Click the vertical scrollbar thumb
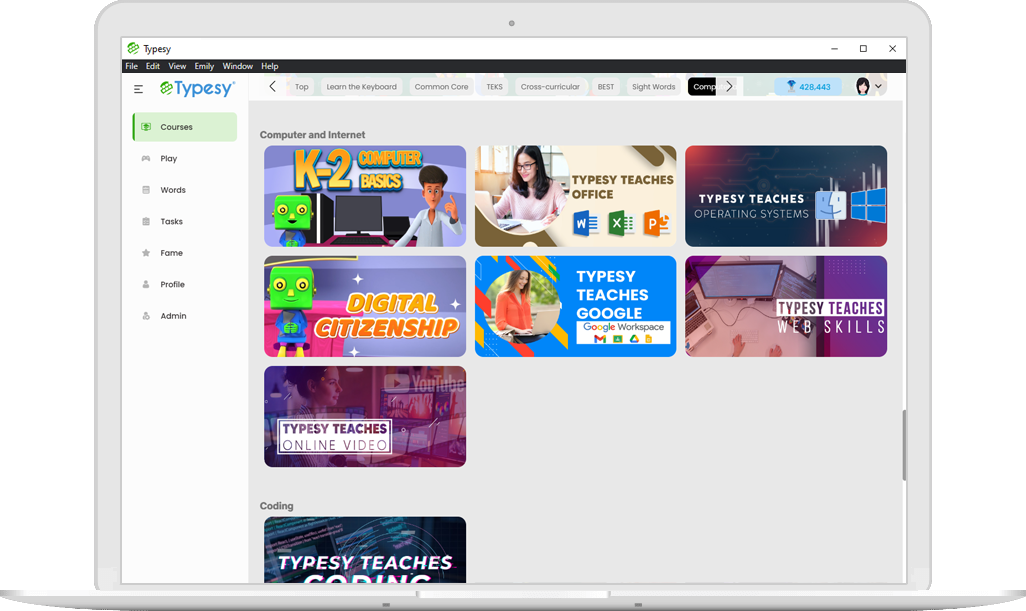The image size is (1026, 611). tap(904, 445)
